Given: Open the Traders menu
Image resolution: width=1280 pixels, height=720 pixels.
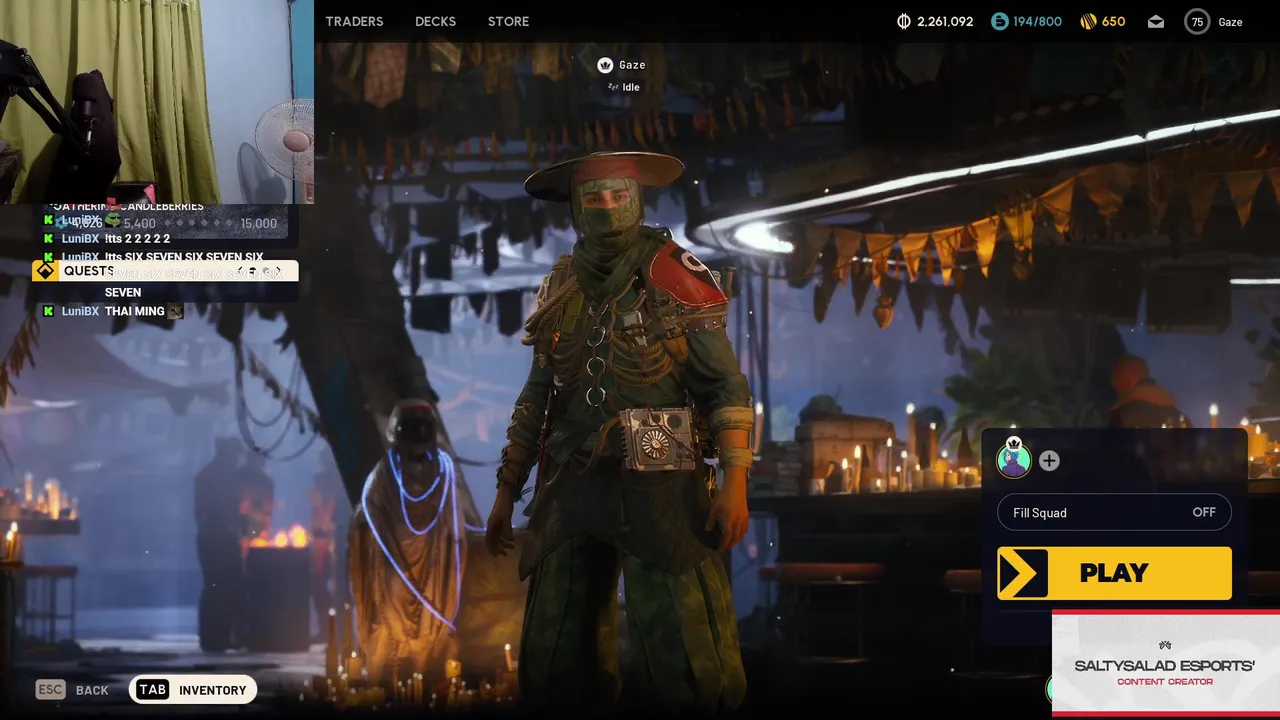Looking at the screenshot, I should (x=354, y=21).
